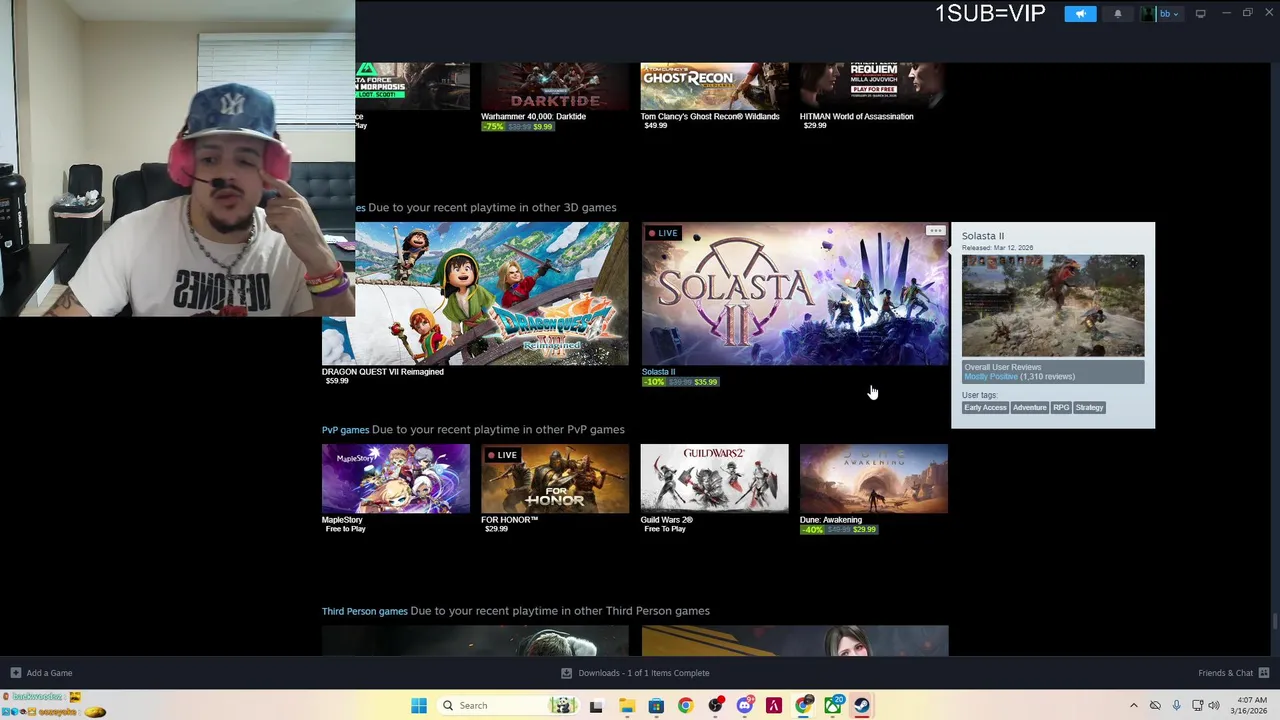The image size is (1280, 720).
Task: Open the ellipsis options on Solasta II capsule
Action: click(x=935, y=231)
